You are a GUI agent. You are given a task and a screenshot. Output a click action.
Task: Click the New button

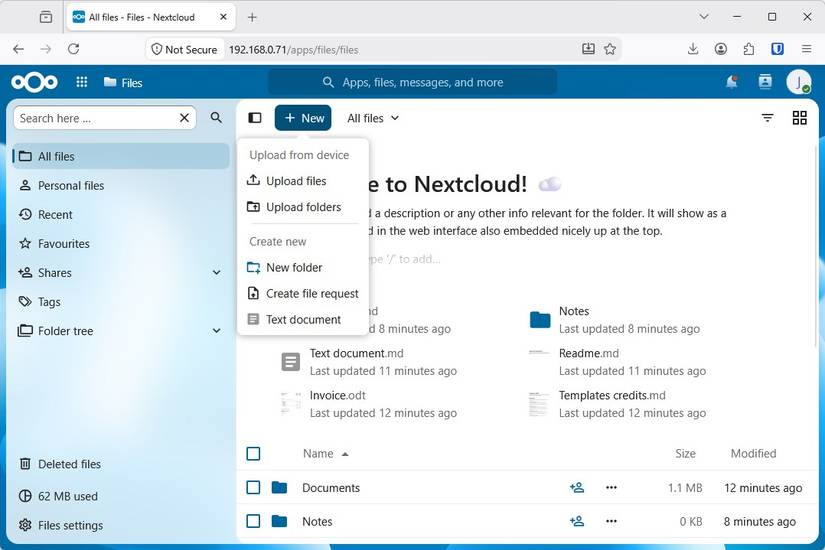point(303,118)
